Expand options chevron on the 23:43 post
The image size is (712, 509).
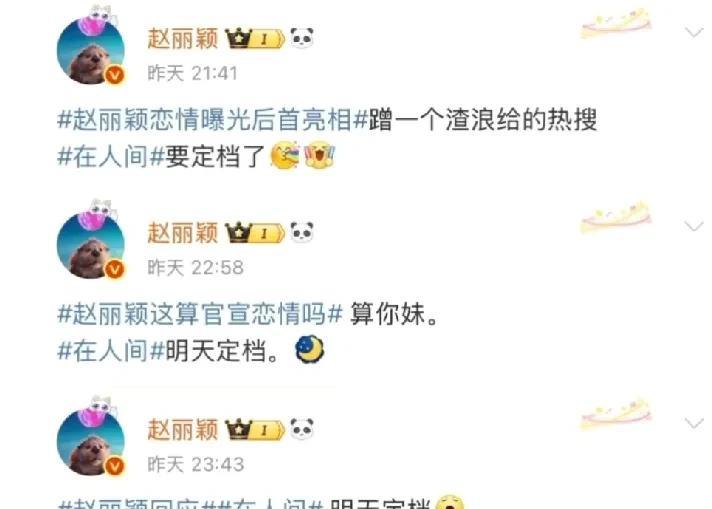click(x=694, y=423)
